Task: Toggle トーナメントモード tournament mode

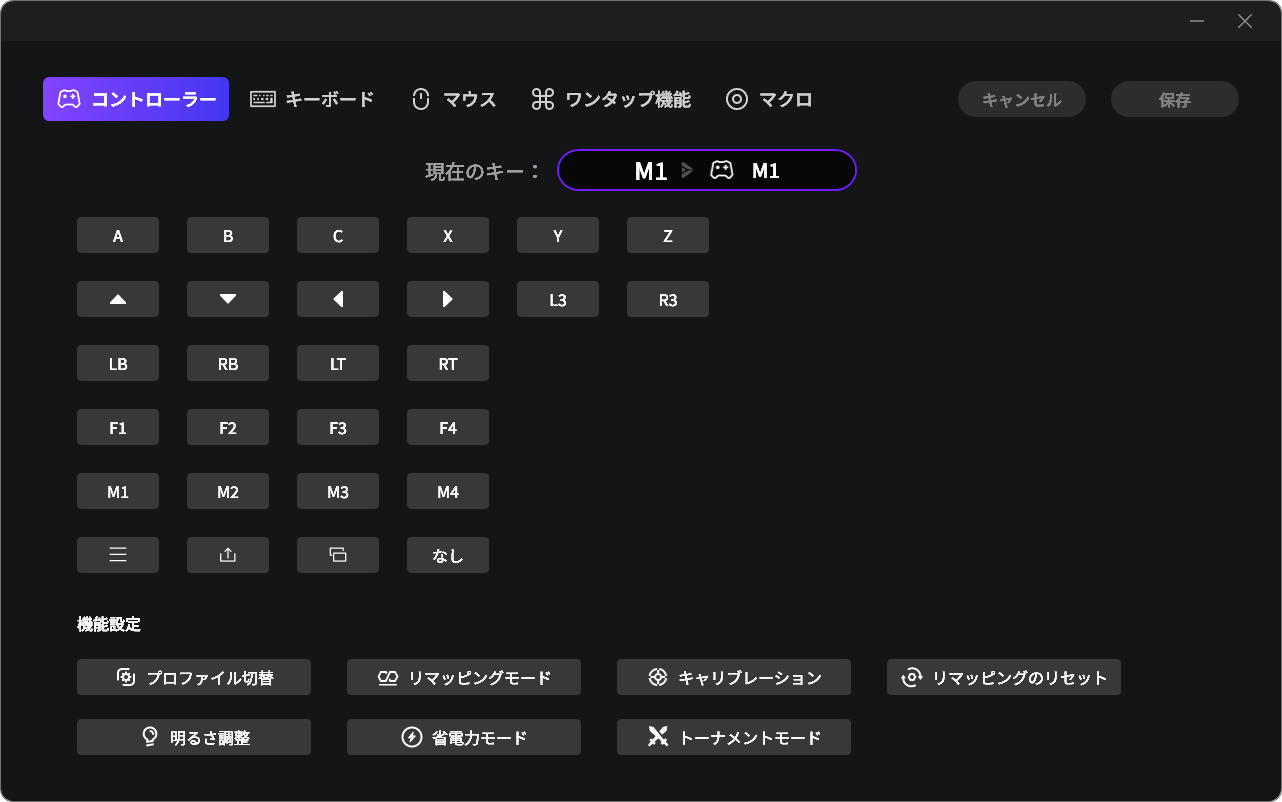Action: [x=734, y=737]
